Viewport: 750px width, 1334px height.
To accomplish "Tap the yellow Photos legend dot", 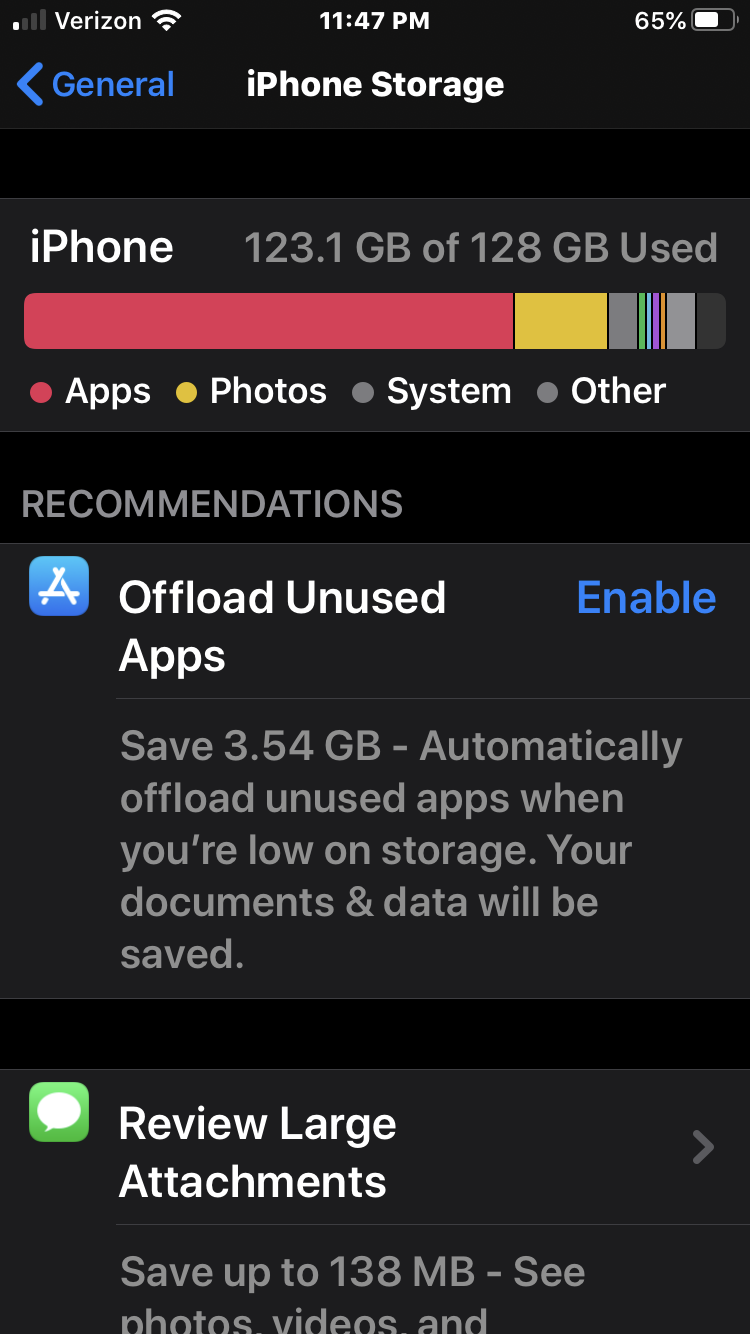I will click(x=186, y=393).
